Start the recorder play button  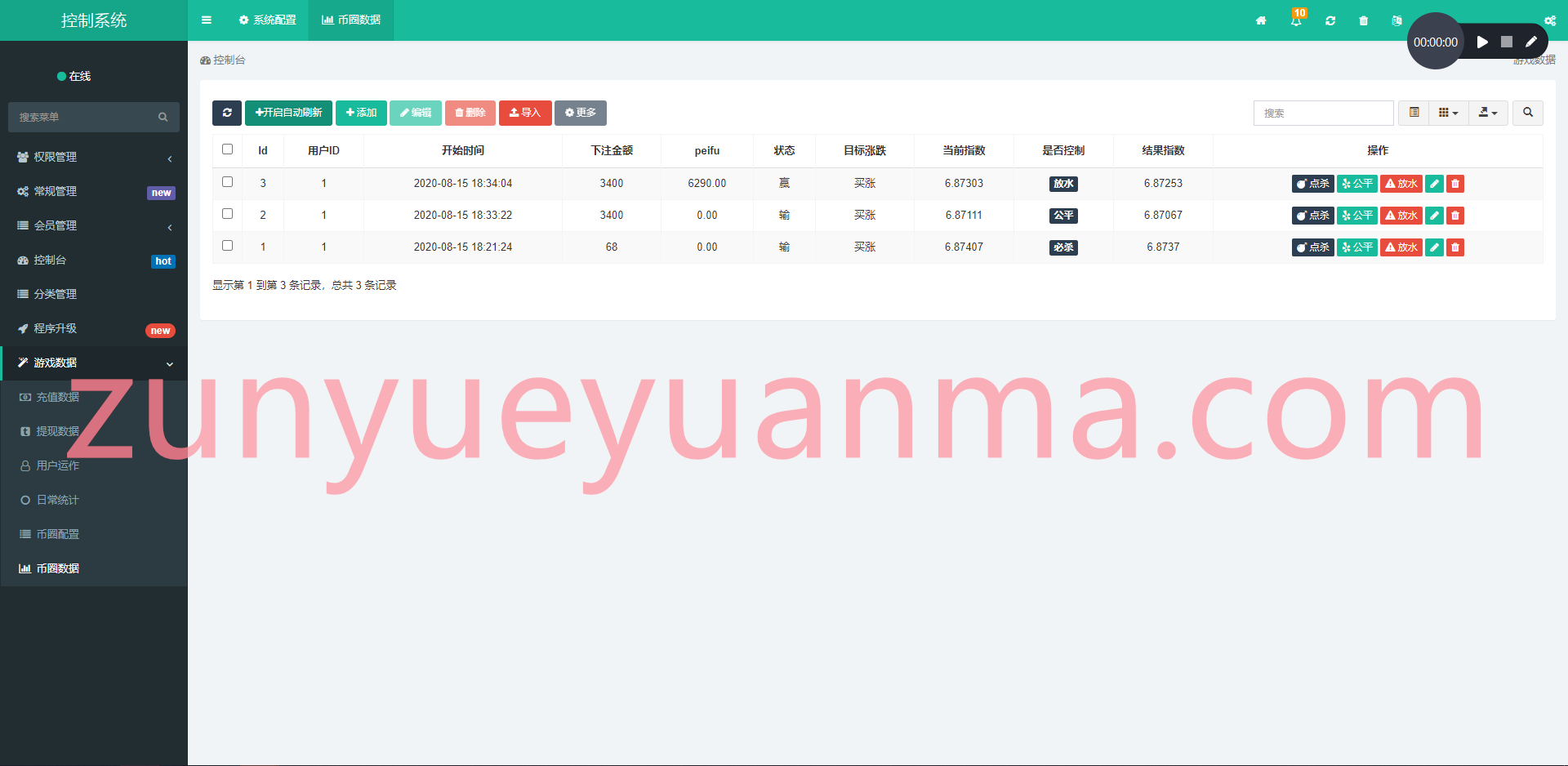point(1482,42)
